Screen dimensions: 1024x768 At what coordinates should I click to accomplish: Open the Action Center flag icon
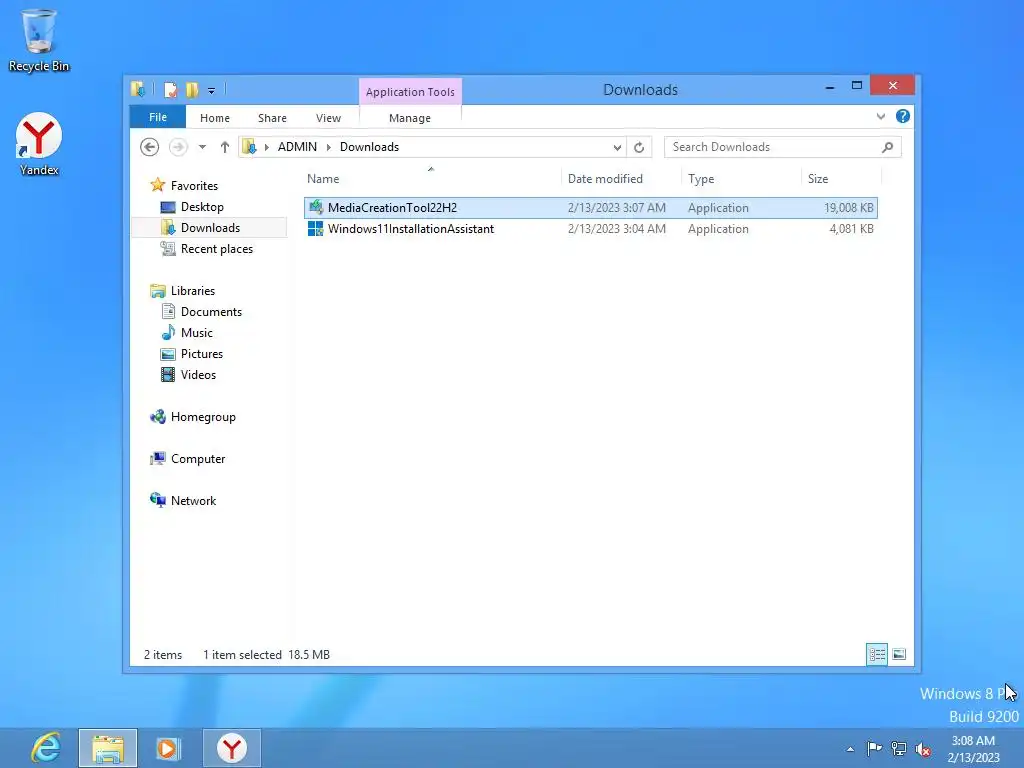[874, 748]
